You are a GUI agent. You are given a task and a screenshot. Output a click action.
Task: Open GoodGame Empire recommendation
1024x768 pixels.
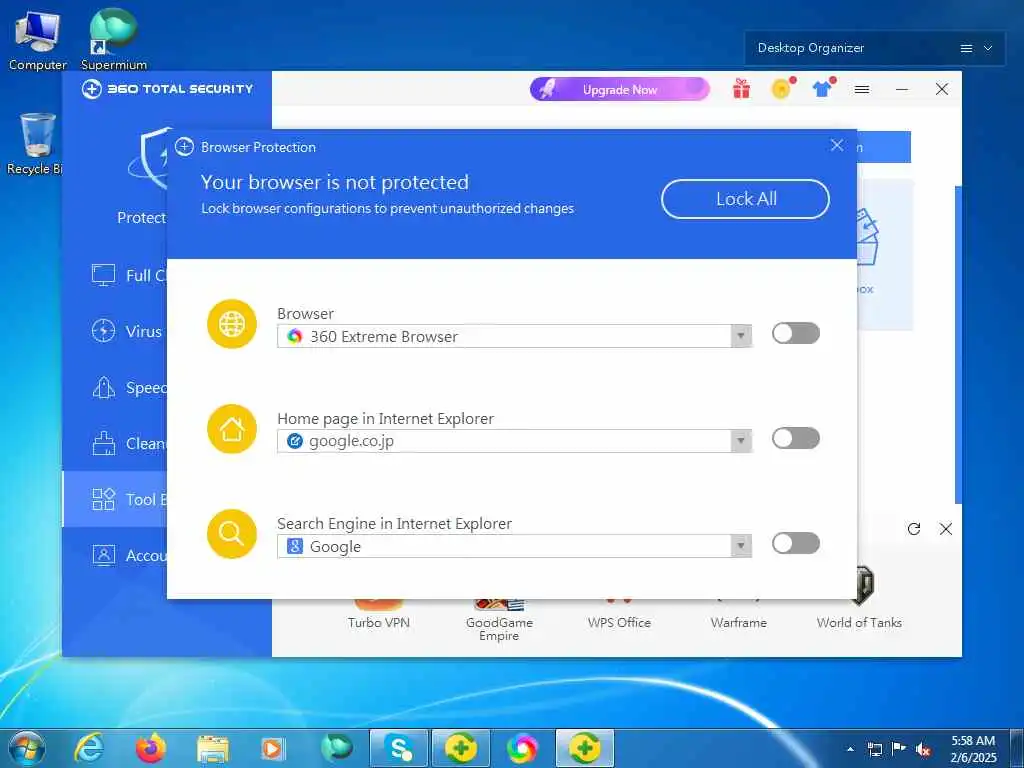499,620
